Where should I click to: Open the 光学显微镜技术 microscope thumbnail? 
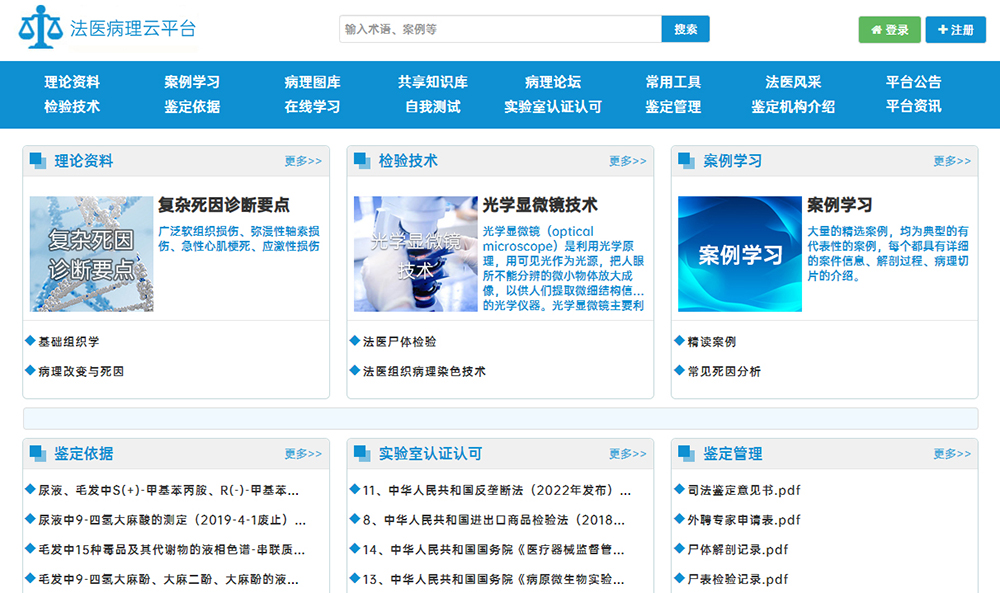point(415,254)
